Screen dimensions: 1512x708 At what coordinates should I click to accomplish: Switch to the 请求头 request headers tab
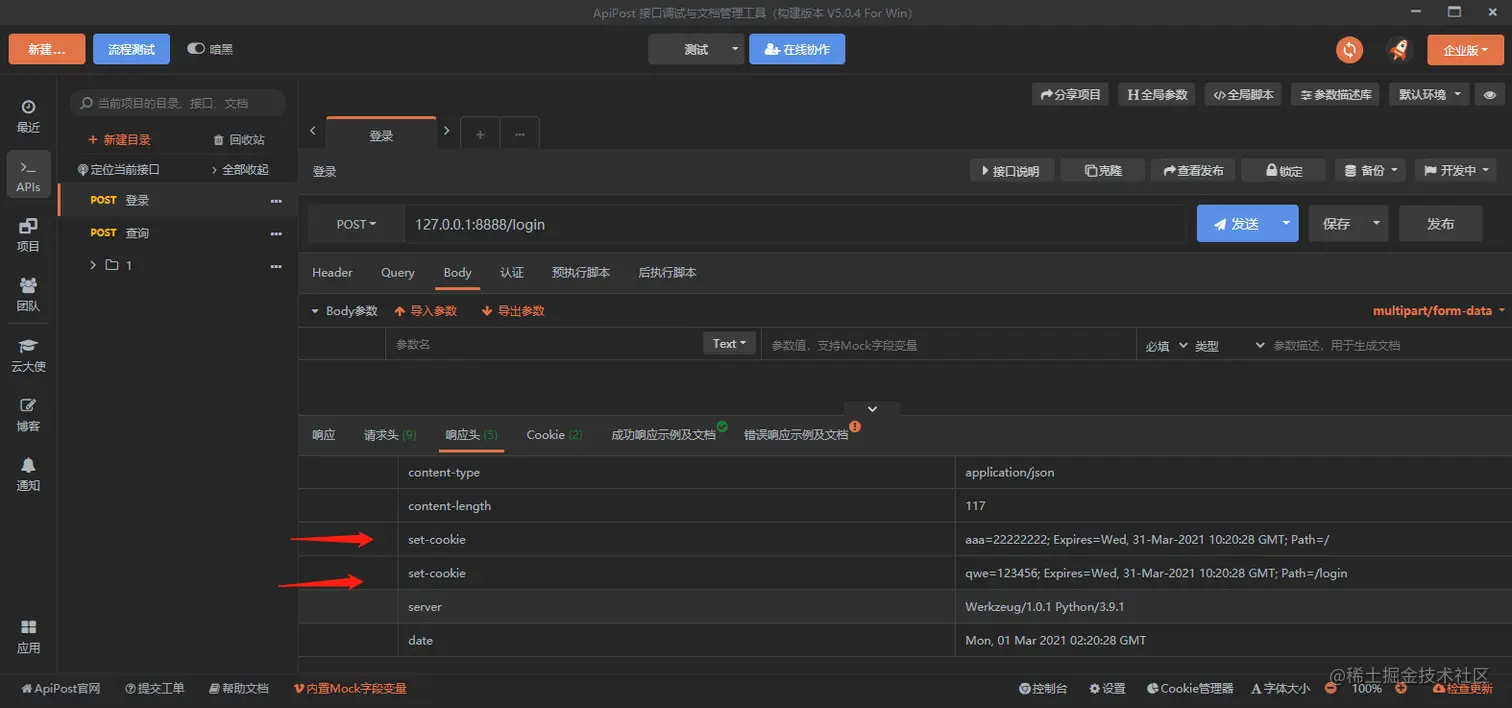point(390,435)
